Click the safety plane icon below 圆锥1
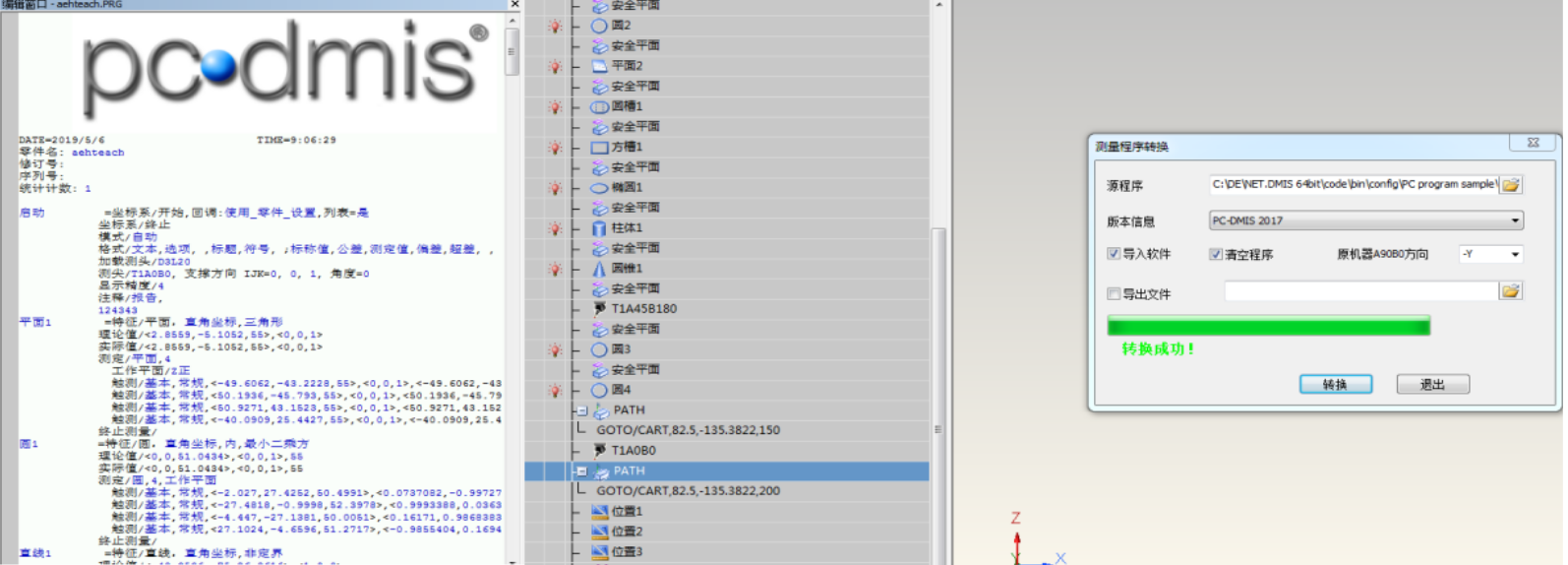This screenshot has height=565, width=1568. (x=599, y=289)
